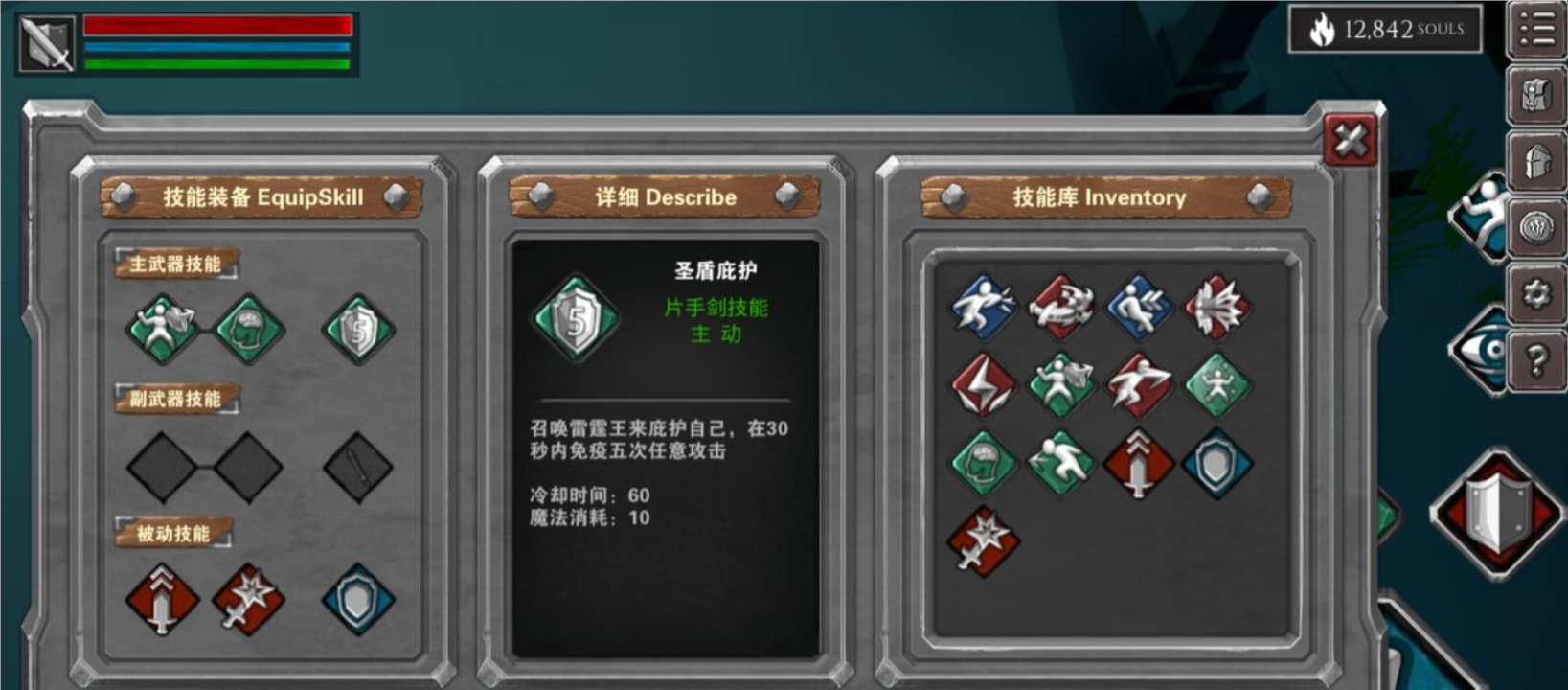1568x690 pixels.
Task: Select the blue shield skill in Inventory
Action: point(1216,463)
